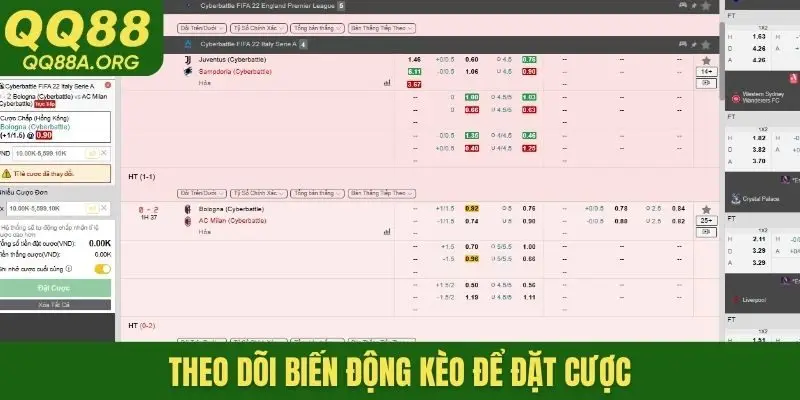
Task: Click info icon beside last-bet reminder
Action: [x=68, y=268]
